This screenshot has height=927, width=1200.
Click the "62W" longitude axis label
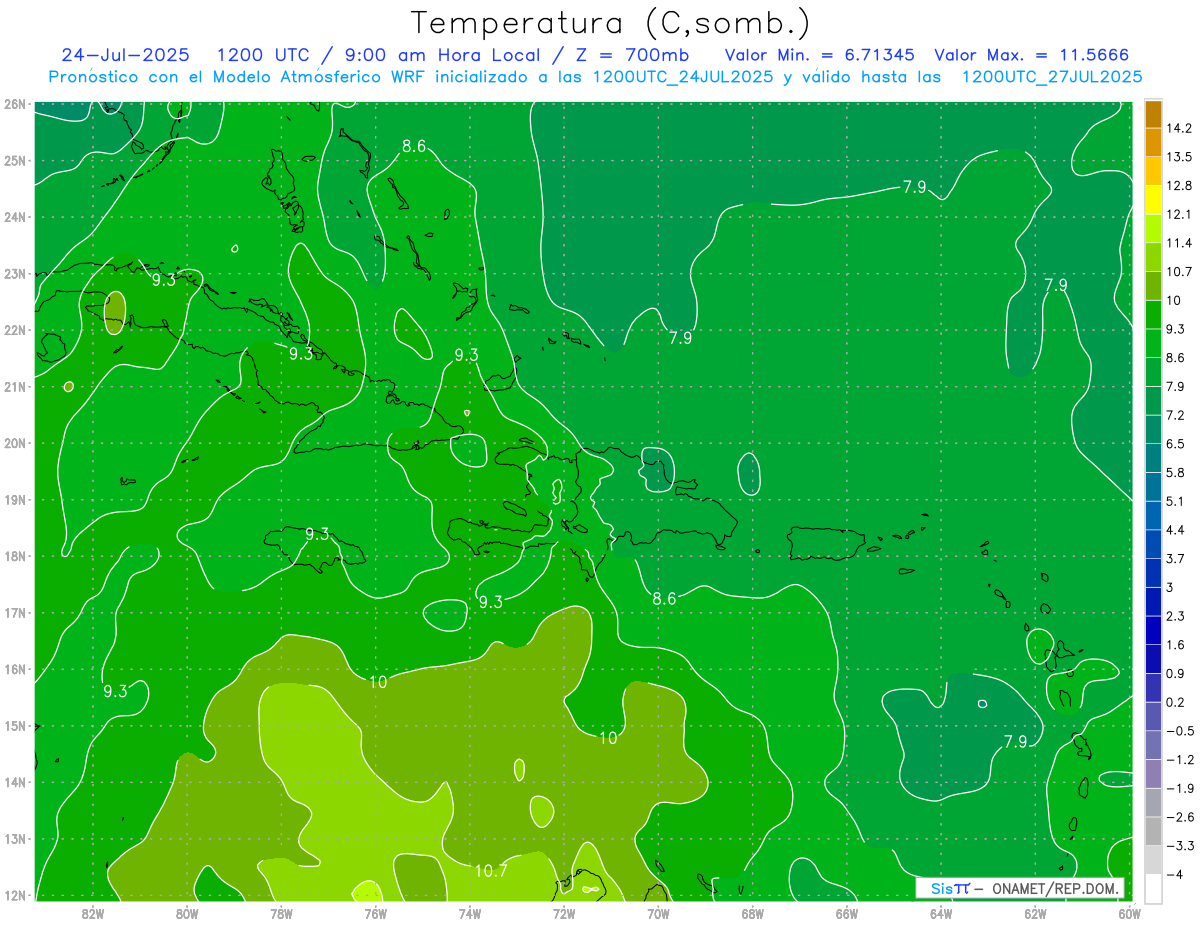1035,913
